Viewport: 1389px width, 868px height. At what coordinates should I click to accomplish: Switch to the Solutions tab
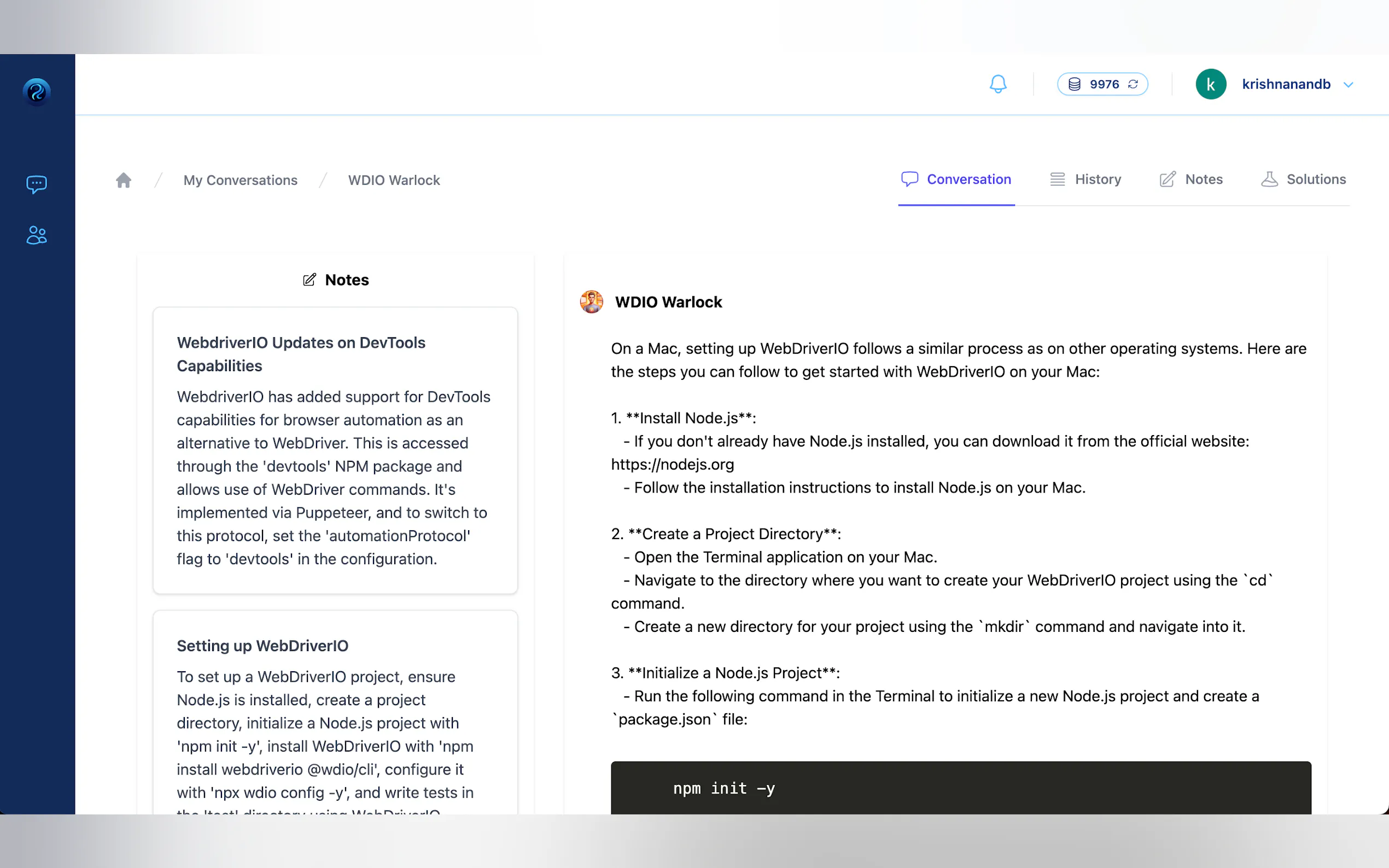[1304, 179]
